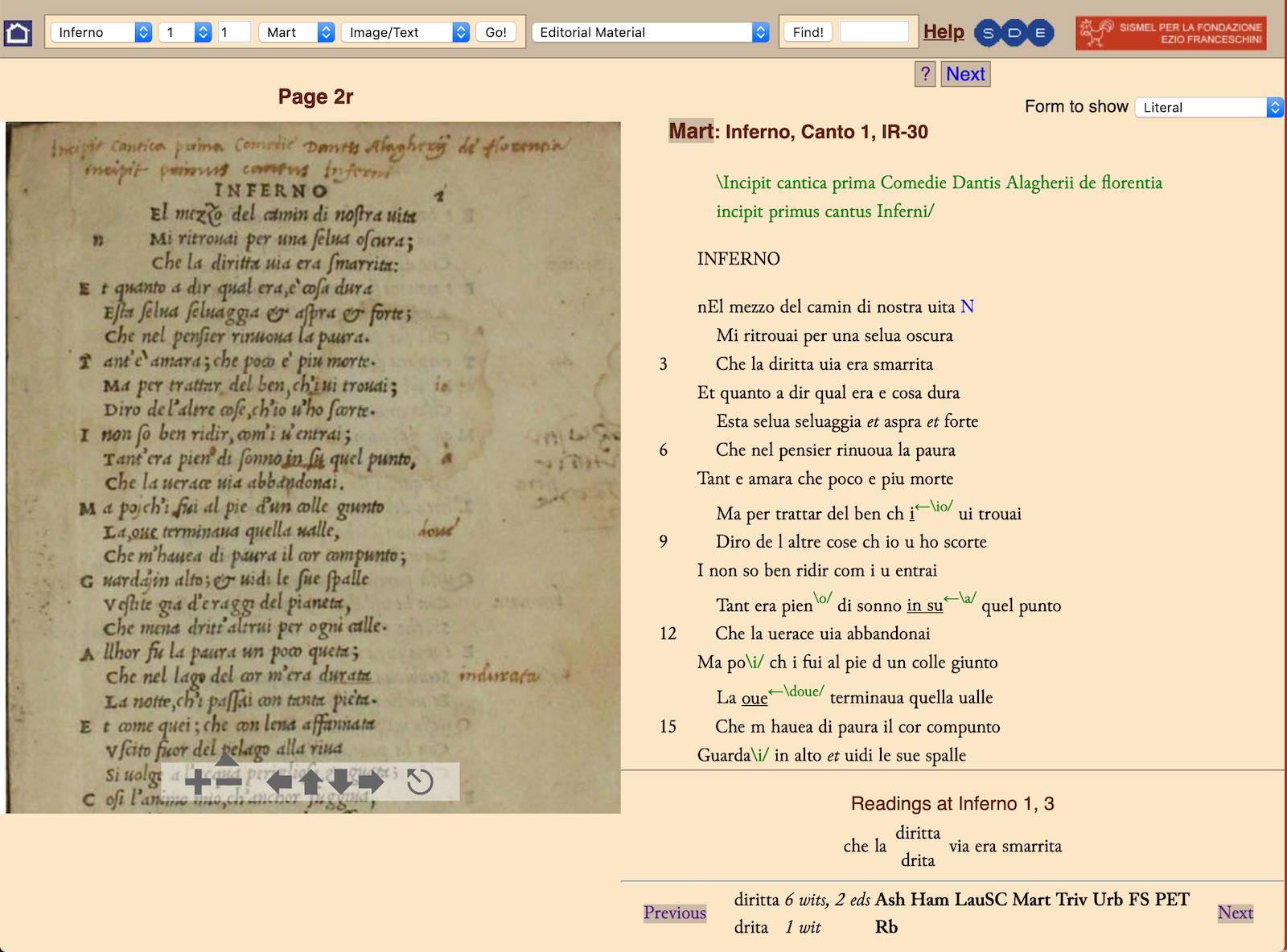Open SISMEL Fondazione Ezio Franceschini banner
The width and height of the screenshot is (1287, 952).
pos(1171,33)
